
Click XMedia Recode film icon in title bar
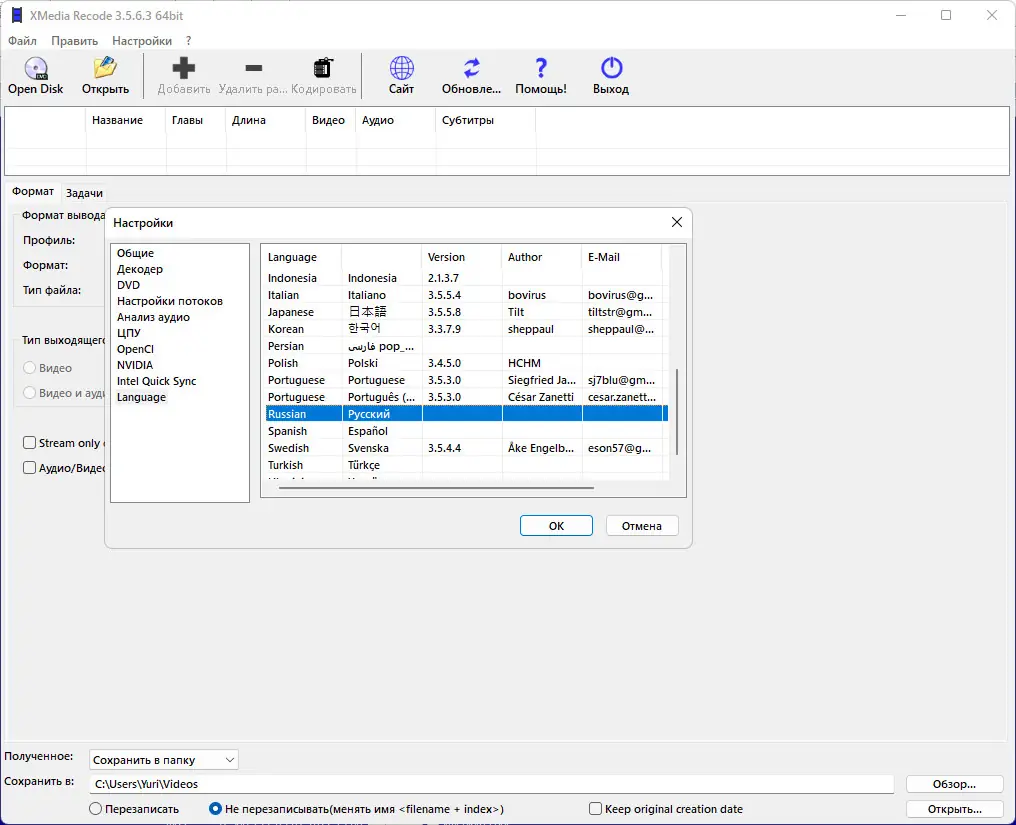(17, 15)
